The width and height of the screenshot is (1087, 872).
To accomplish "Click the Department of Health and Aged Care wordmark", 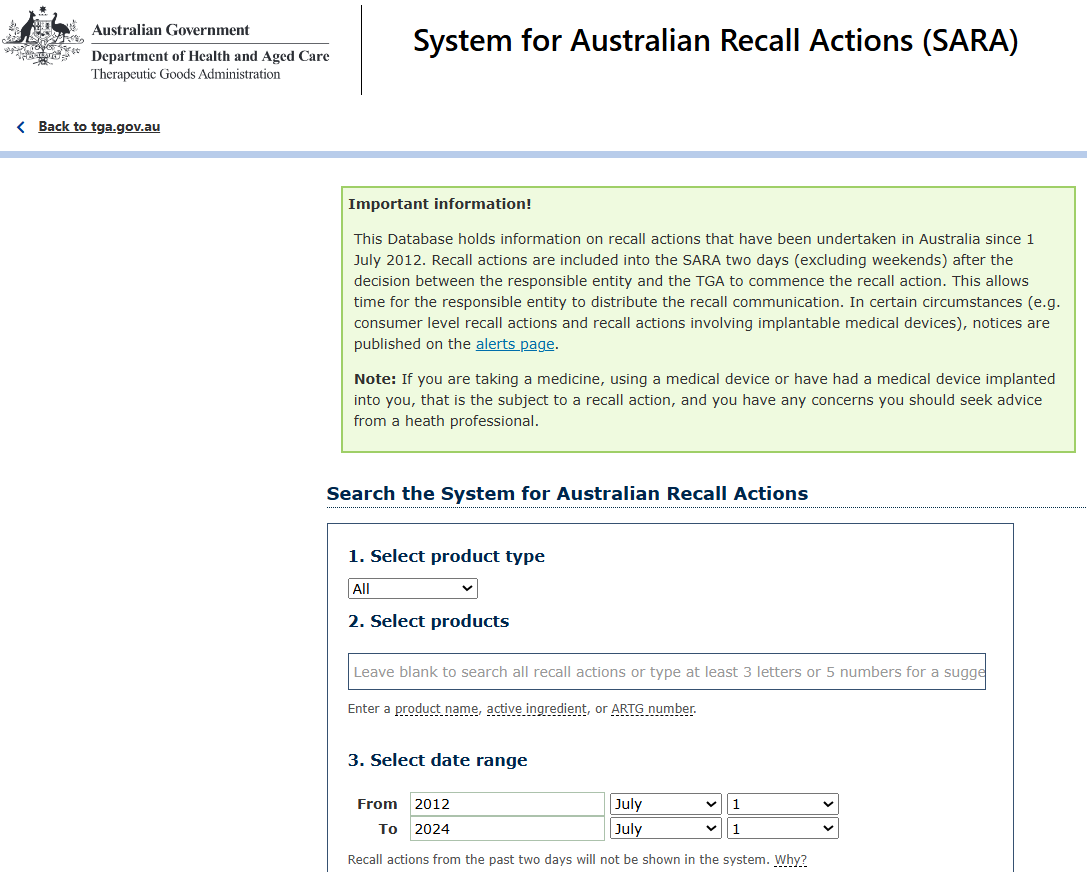I will point(210,56).
